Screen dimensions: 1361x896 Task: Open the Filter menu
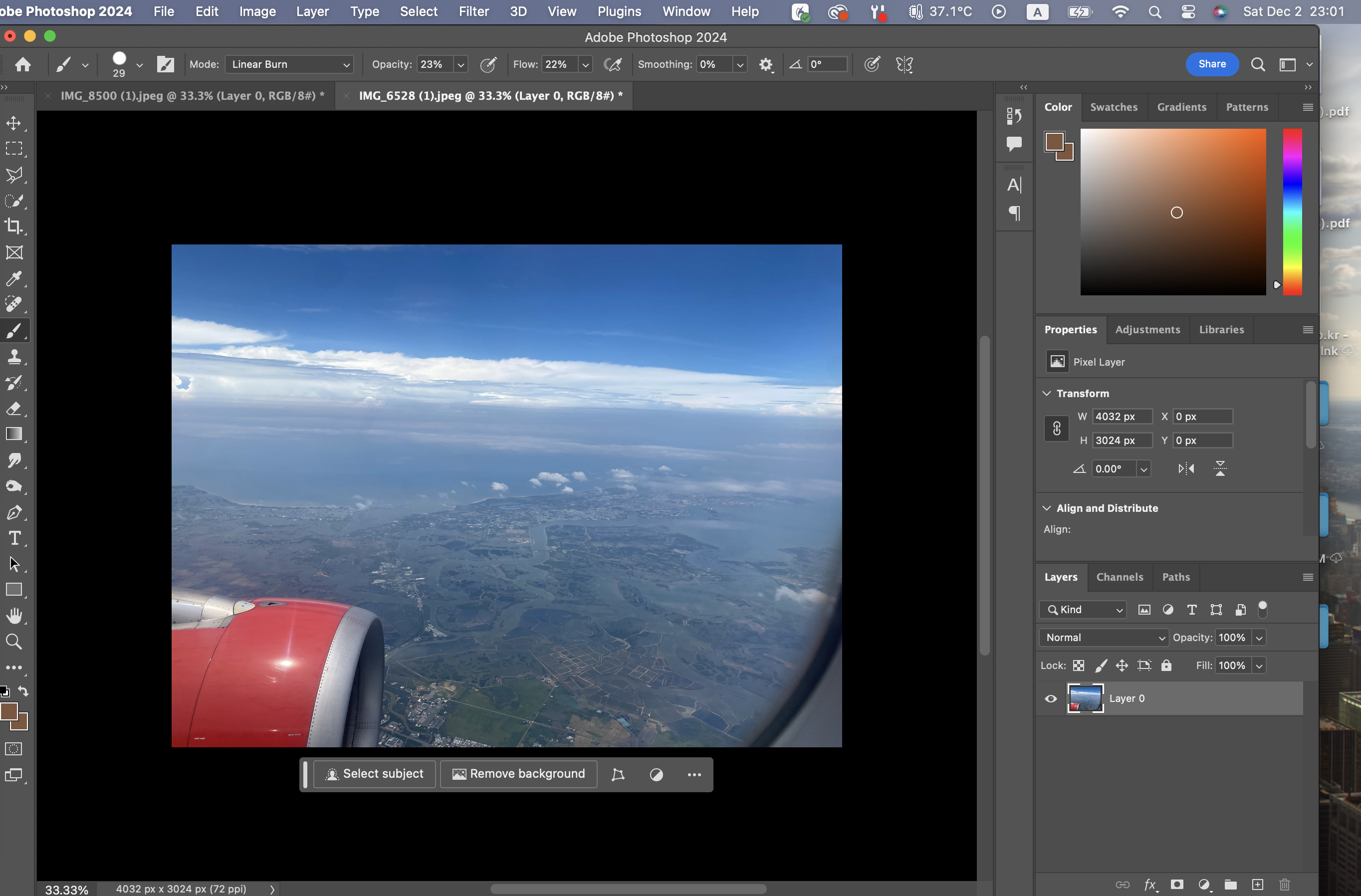[x=473, y=11]
